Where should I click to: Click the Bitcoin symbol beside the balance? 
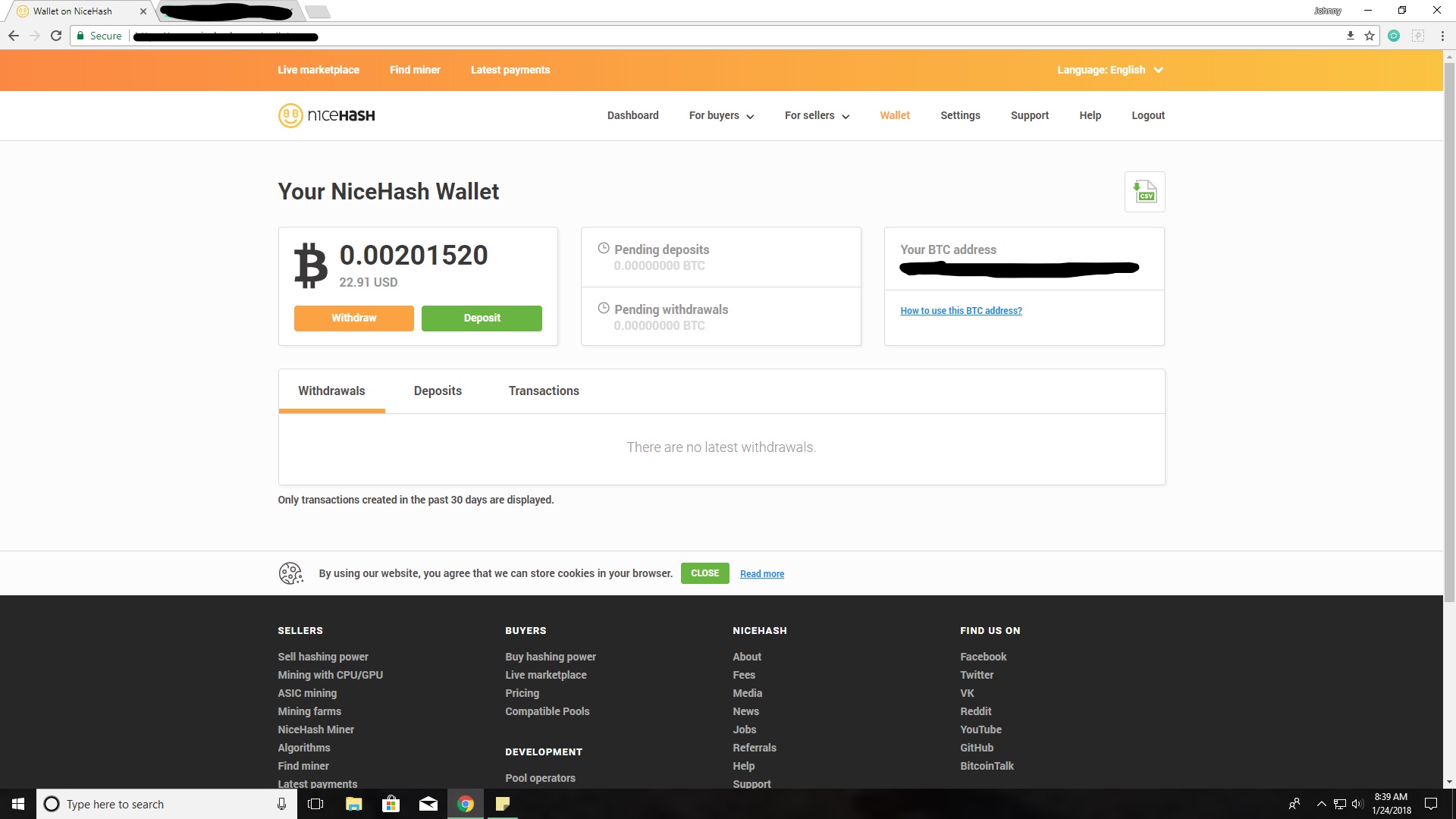[309, 265]
